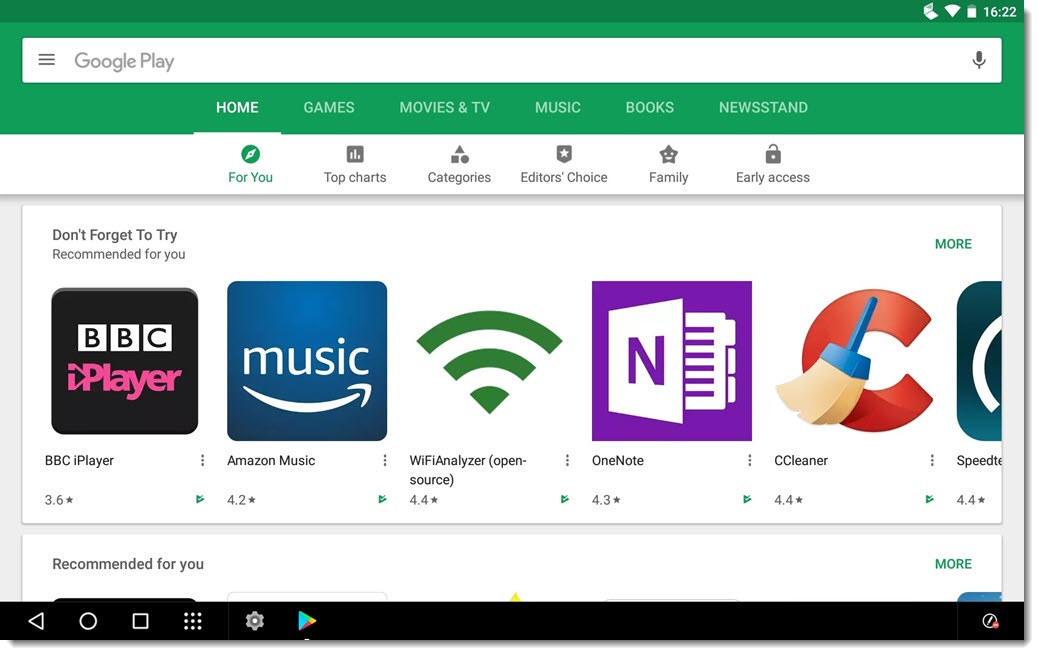Screen dimensions: 1039x655
Task: Select the Family star icon
Action: [668, 154]
